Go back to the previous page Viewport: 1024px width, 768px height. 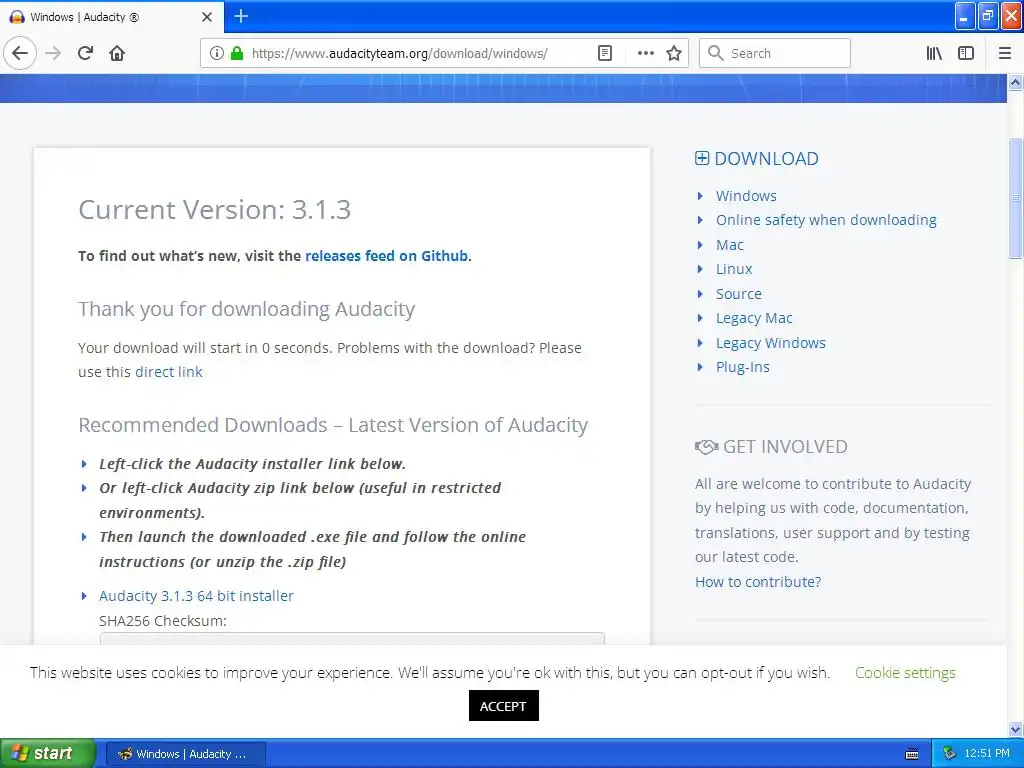pyautogui.click(x=20, y=54)
